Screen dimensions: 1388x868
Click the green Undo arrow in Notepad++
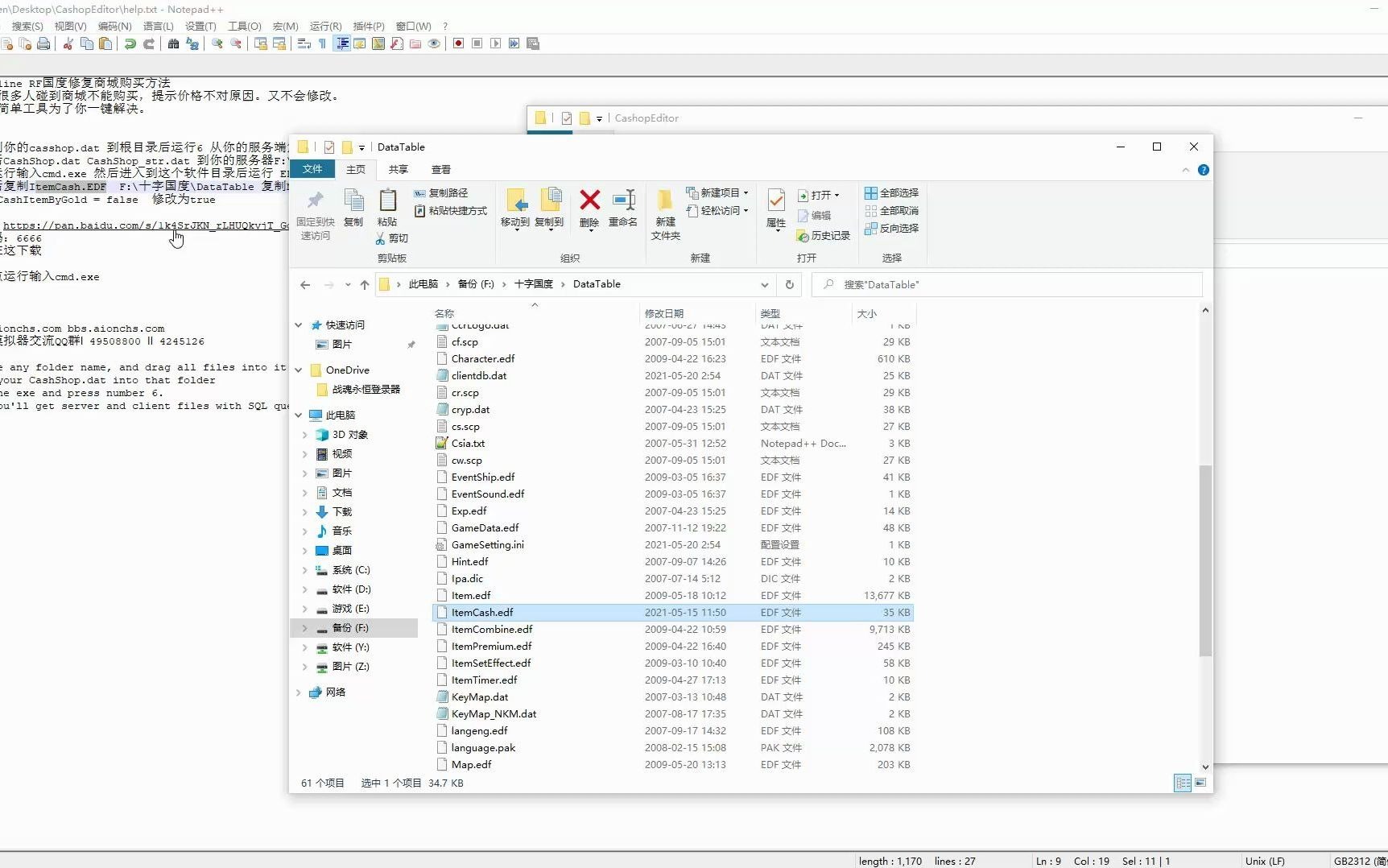(130, 43)
